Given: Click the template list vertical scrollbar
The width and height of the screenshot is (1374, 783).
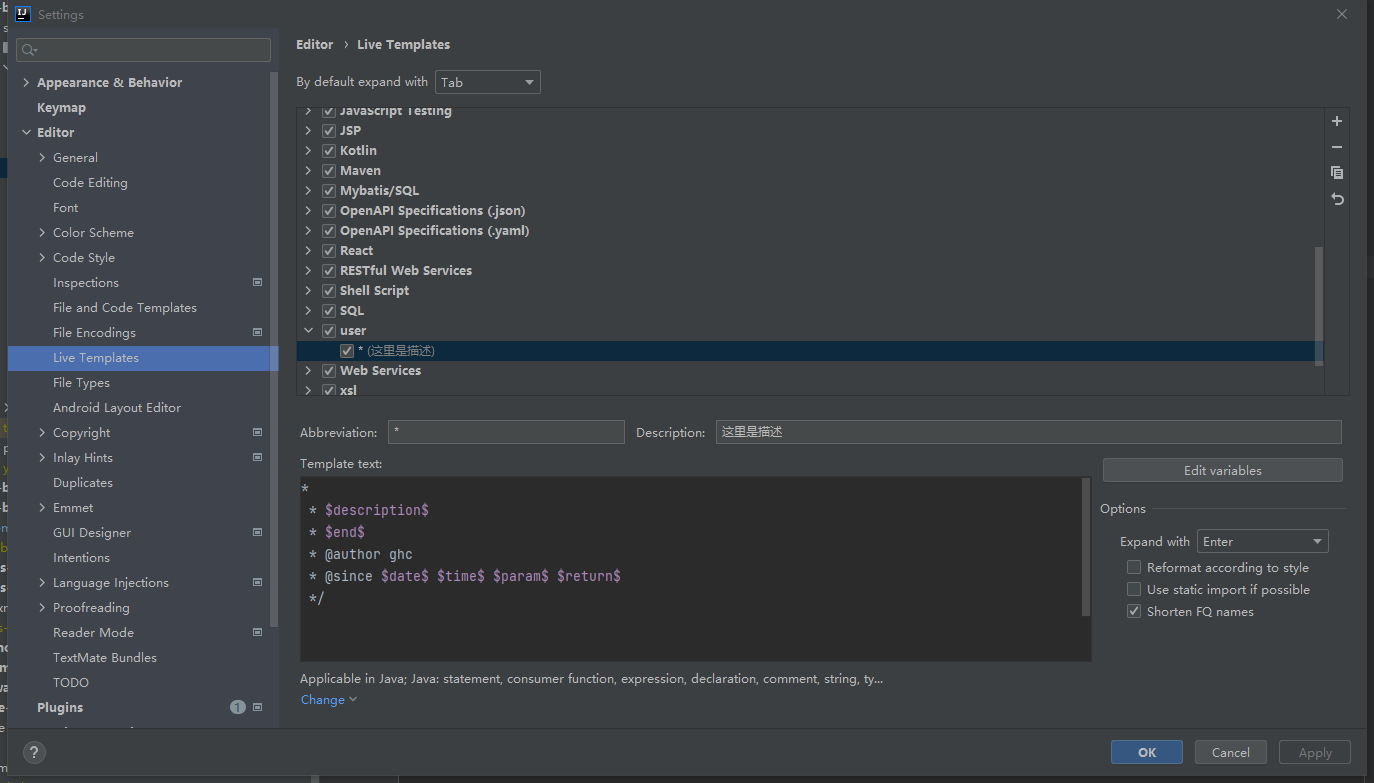Looking at the screenshot, I should pos(1319,305).
